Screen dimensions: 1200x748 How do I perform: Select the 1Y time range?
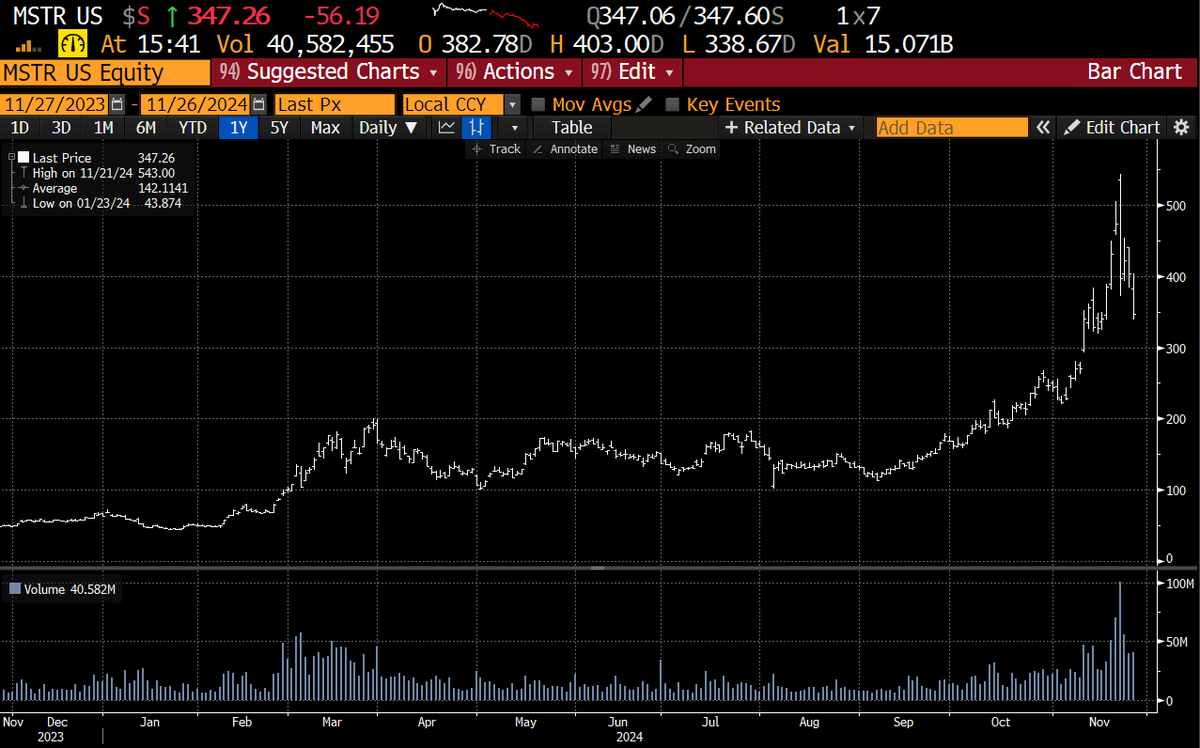[238, 127]
